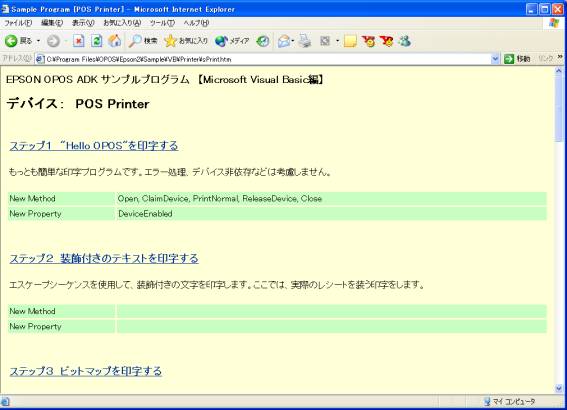
Task: Click the Go (移動) button
Action: [517, 59]
